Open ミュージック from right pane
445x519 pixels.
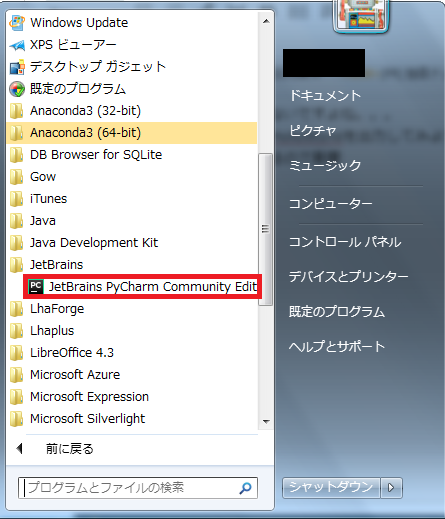point(325,165)
